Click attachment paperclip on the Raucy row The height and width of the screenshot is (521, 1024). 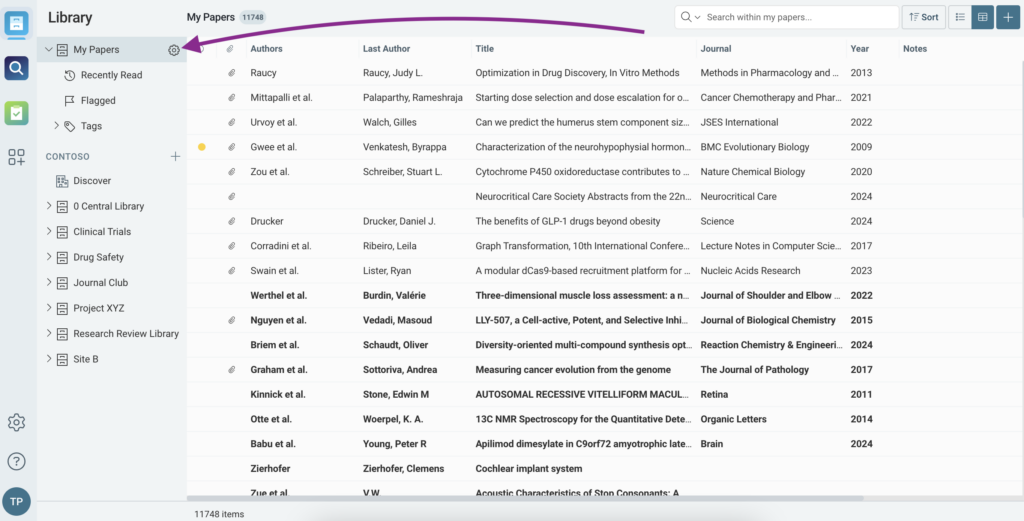(231, 73)
